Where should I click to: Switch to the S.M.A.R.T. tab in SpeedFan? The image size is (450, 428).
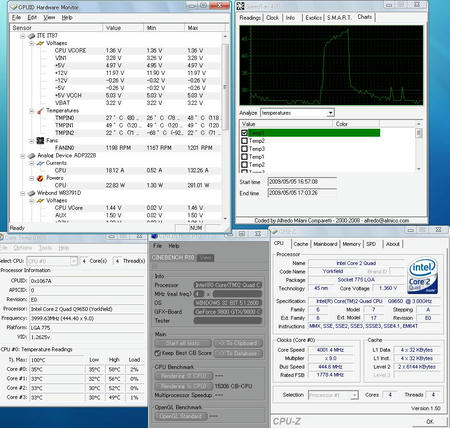point(339,18)
